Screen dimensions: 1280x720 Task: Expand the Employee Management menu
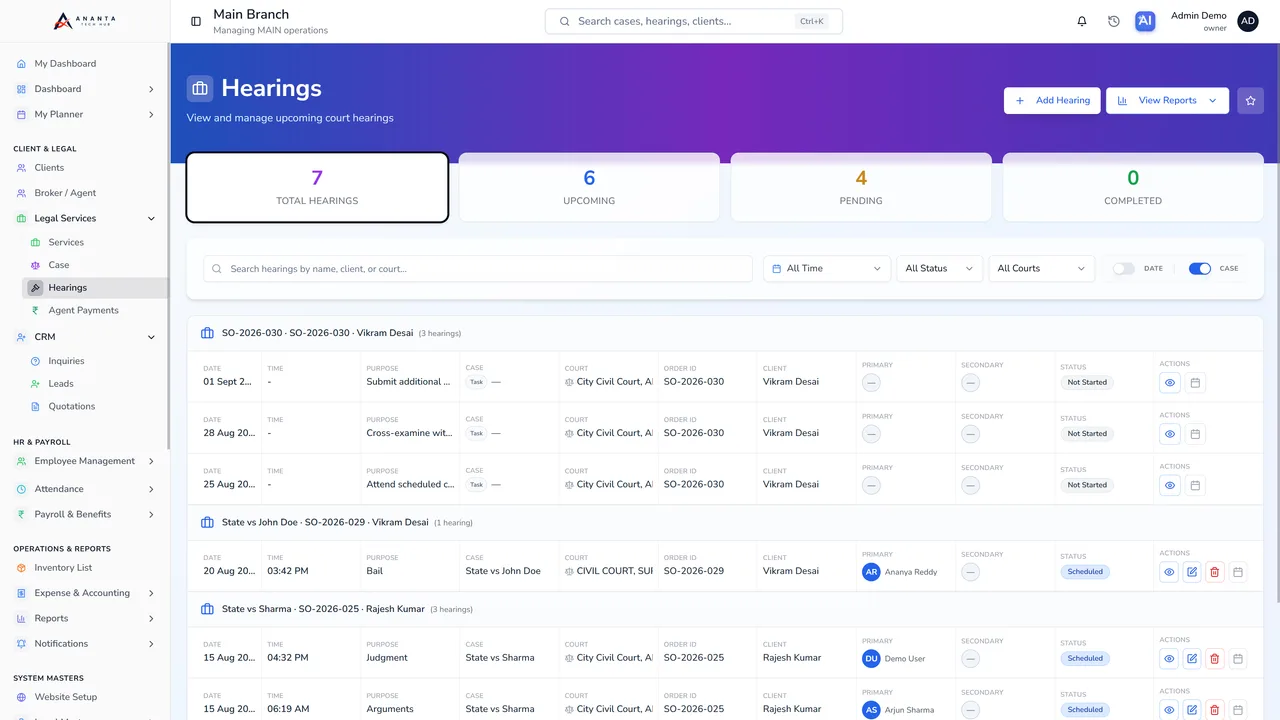(x=85, y=461)
